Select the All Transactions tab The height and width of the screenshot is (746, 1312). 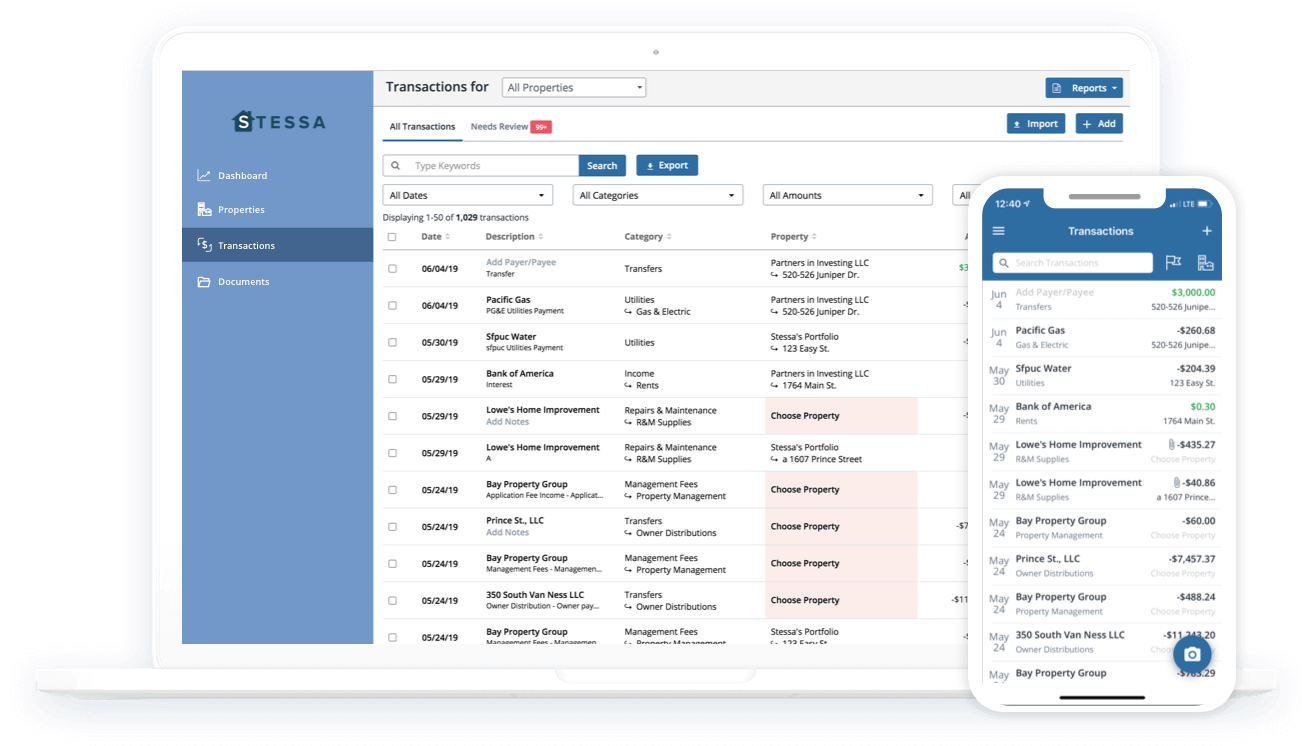(x=422, y=127)
